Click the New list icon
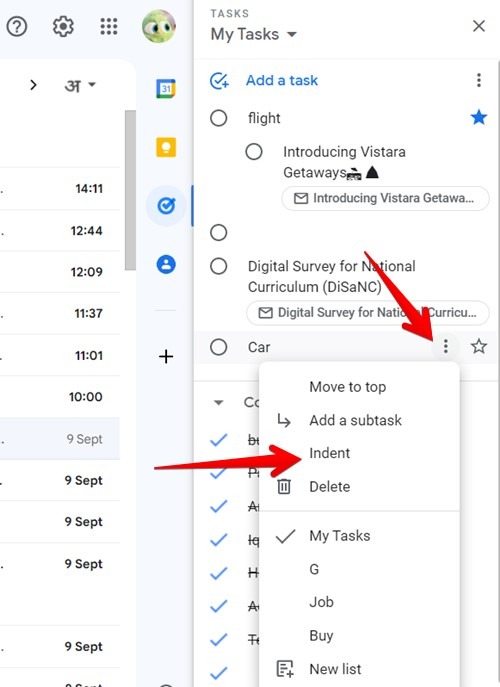 click(x=284, y=669)
